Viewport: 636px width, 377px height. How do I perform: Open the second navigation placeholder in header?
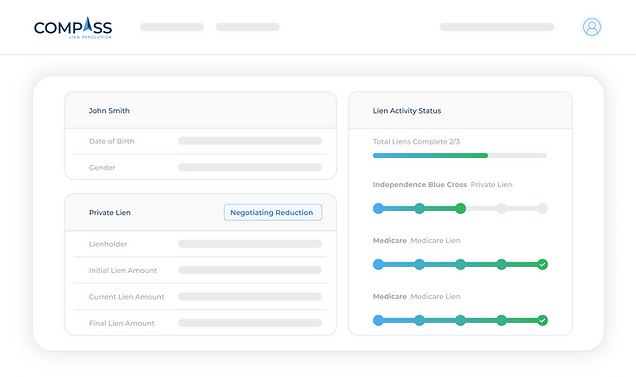[x=247, y=27]
